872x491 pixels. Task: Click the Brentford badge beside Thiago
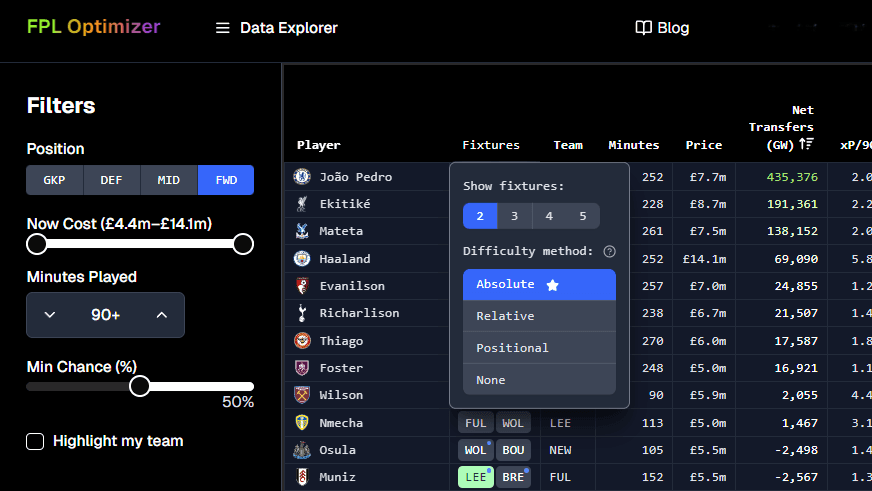tap(302, 341)
